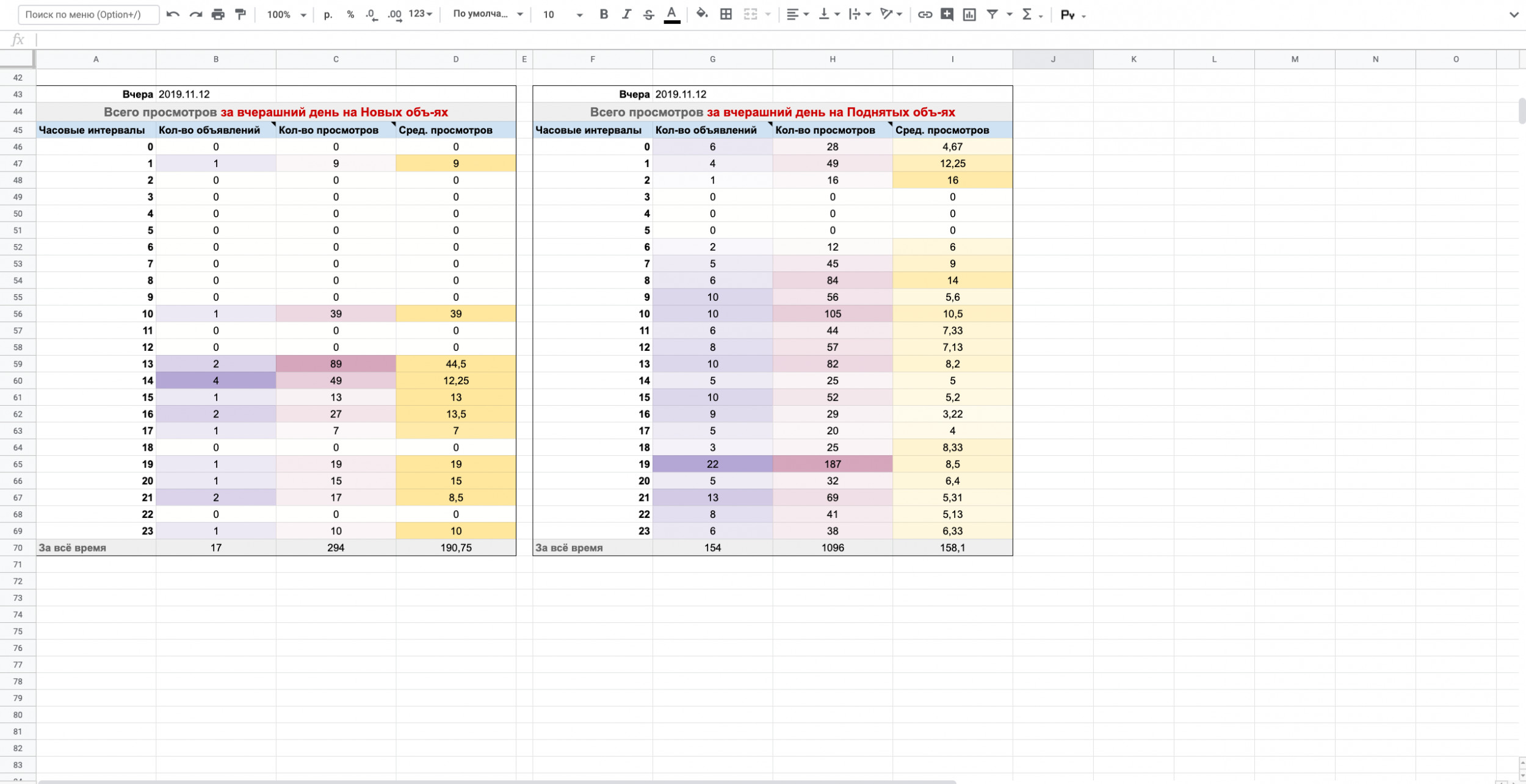The height and width of the screenshot is (784, 1526).
Task: Select column A header
Action: [x=96, y=59]
